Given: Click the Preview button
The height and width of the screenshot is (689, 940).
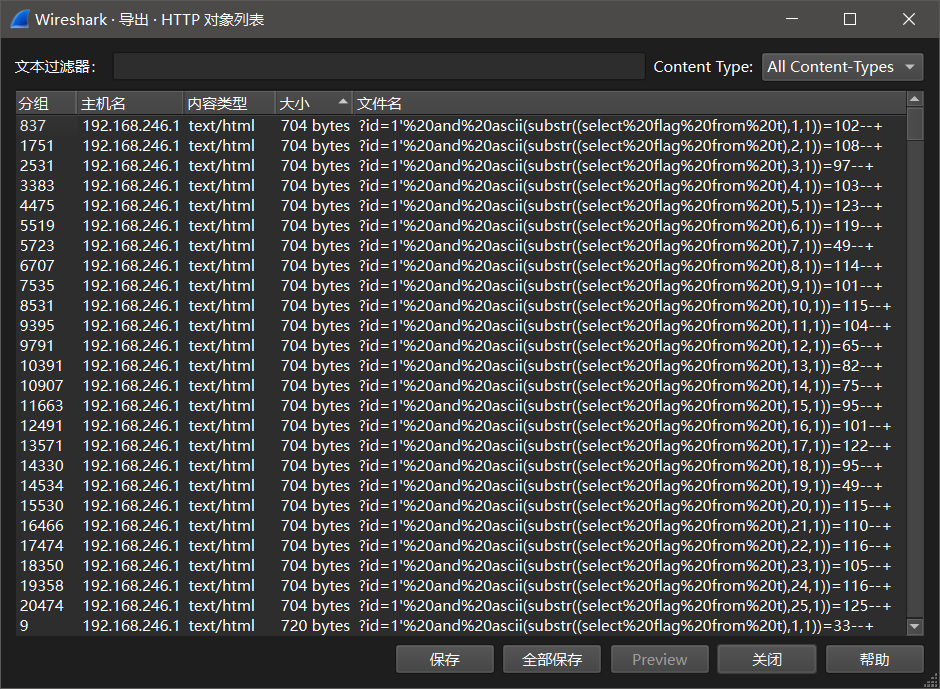Looking at the screenshot, I should click(x=659, y=660).
